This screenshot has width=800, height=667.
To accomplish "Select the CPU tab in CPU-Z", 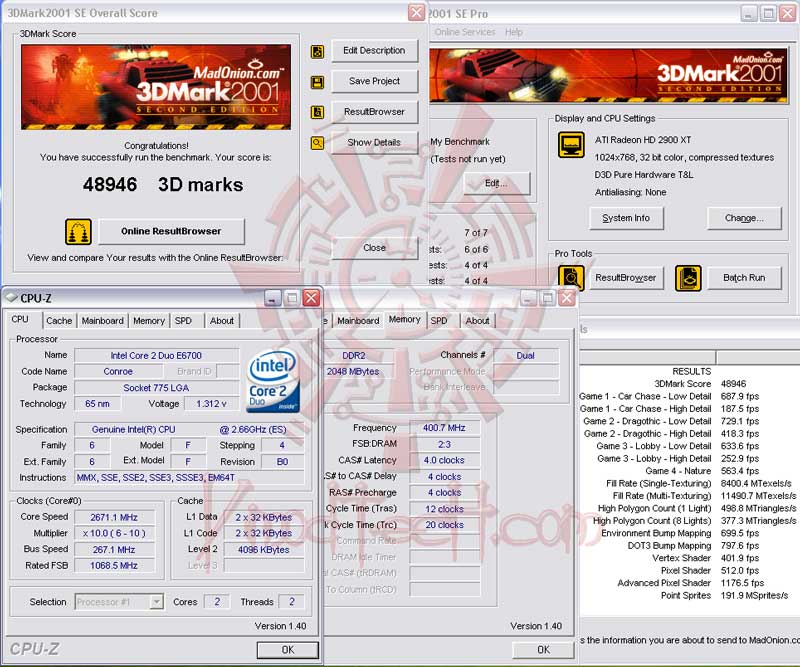I will [20, 319].
